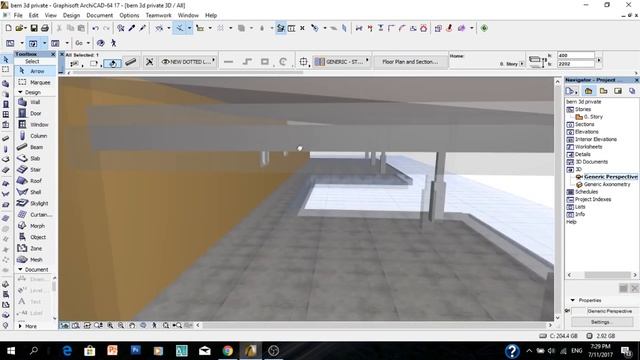Select Generic Perspective in Navigator tree
The image size is (640, 360).
coord(610,177)
